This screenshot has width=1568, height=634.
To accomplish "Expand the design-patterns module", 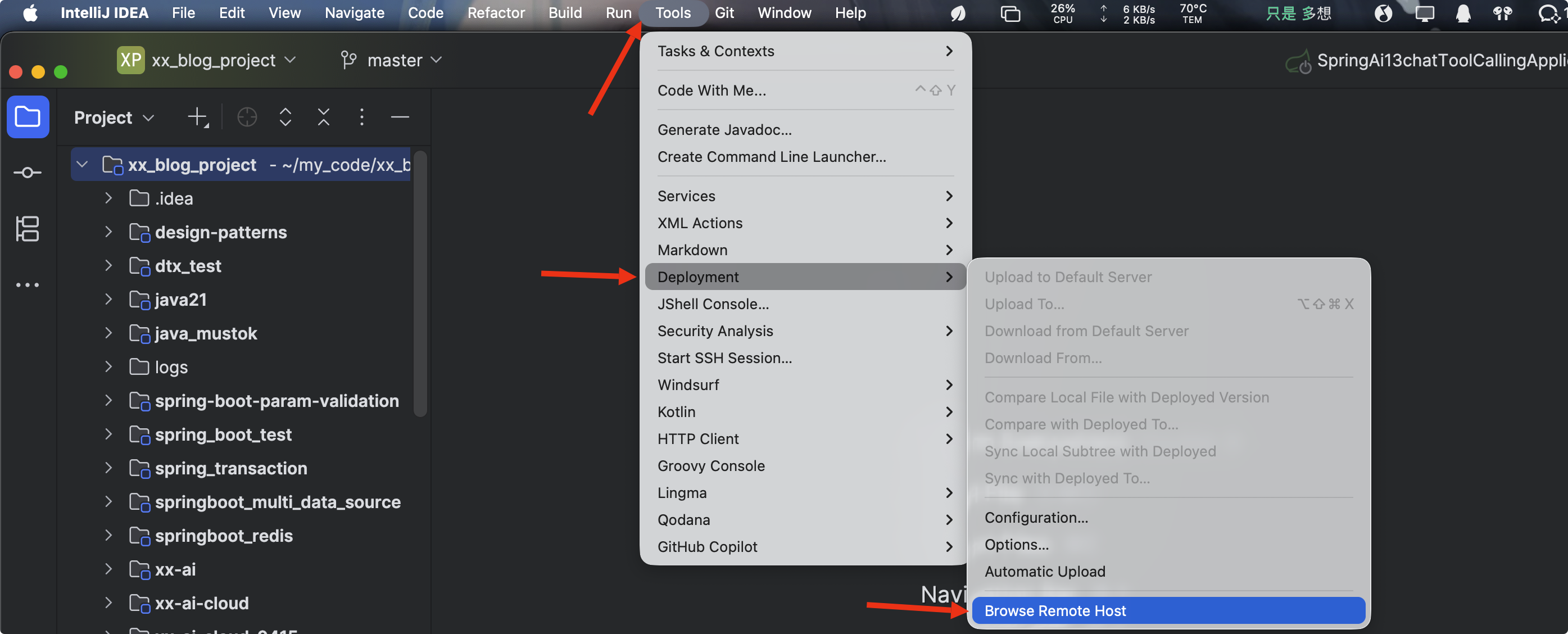I will click(x=108, y=232).
